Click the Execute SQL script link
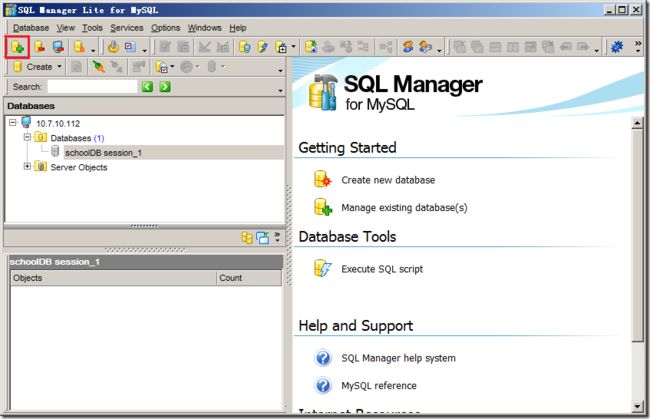 coord(382,269)
